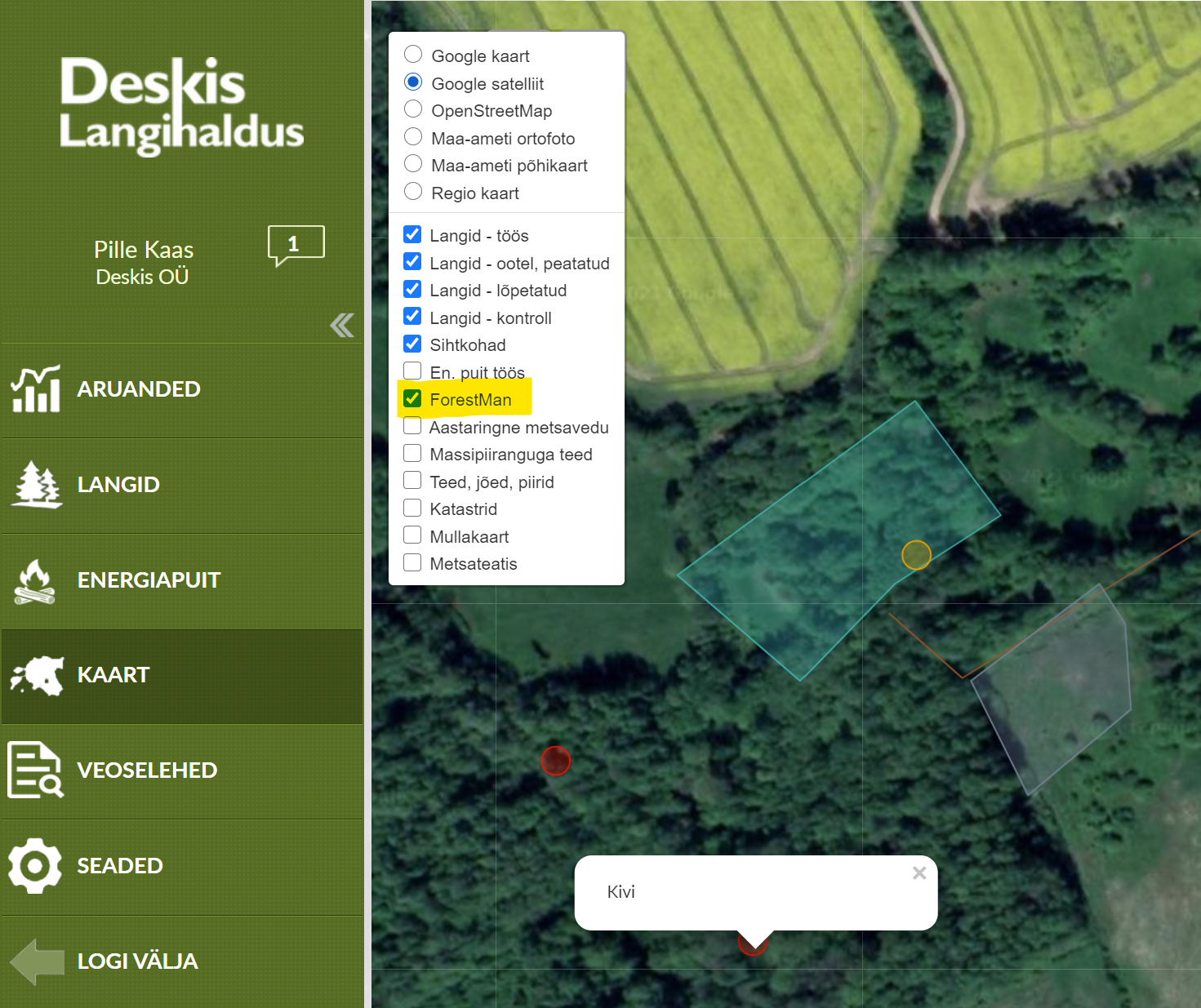Select the Google kaart base layer
Screen dimensions: 1201x1008
[413, 54]
